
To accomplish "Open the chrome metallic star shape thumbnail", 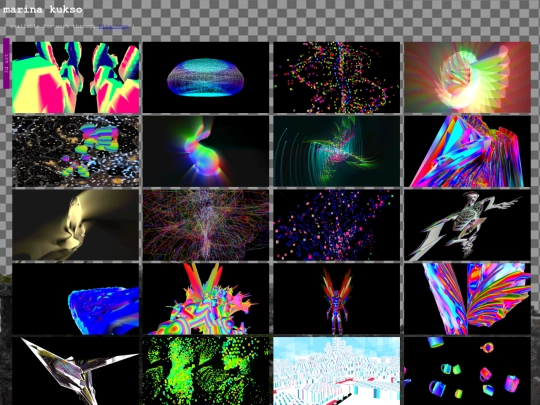I will coord(75,371).
